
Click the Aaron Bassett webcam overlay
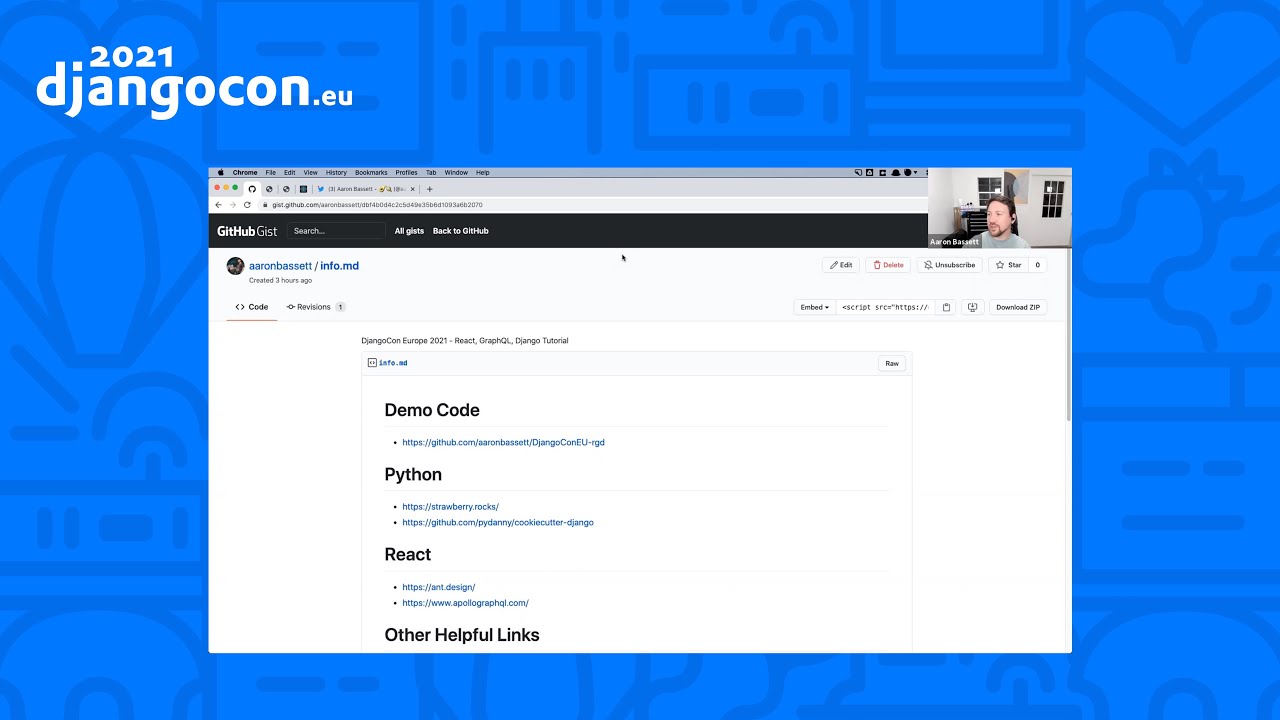coord(999,208)
